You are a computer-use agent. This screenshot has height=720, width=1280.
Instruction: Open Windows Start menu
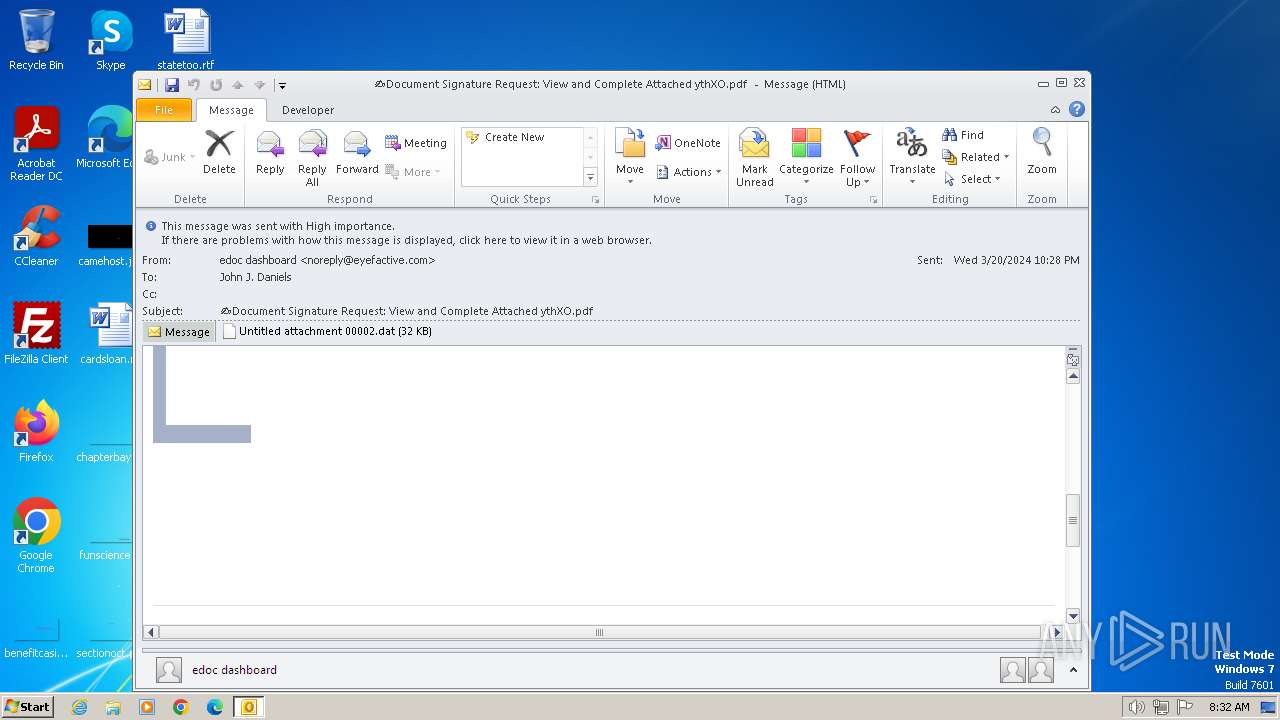click(x=27, y=707)
